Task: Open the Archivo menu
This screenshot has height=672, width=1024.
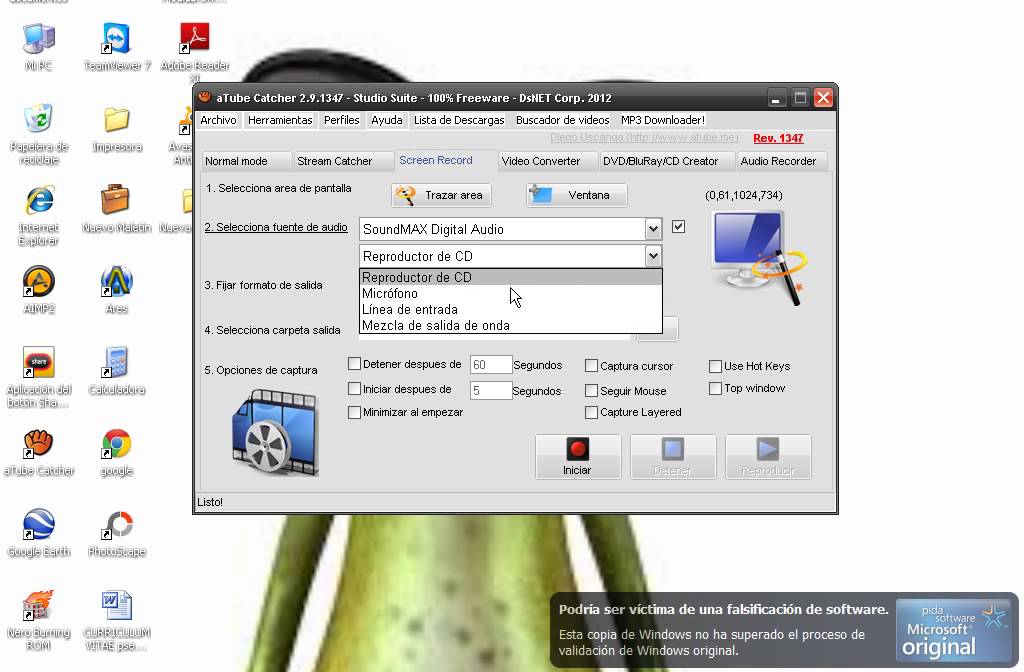Action: [218, 120]
